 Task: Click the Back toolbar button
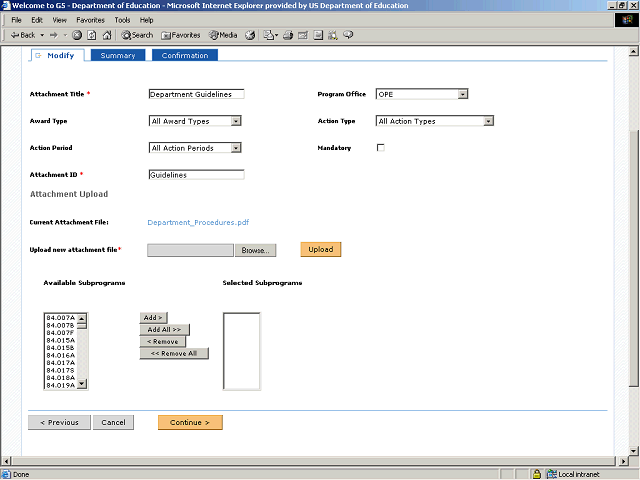coord(23,35)
